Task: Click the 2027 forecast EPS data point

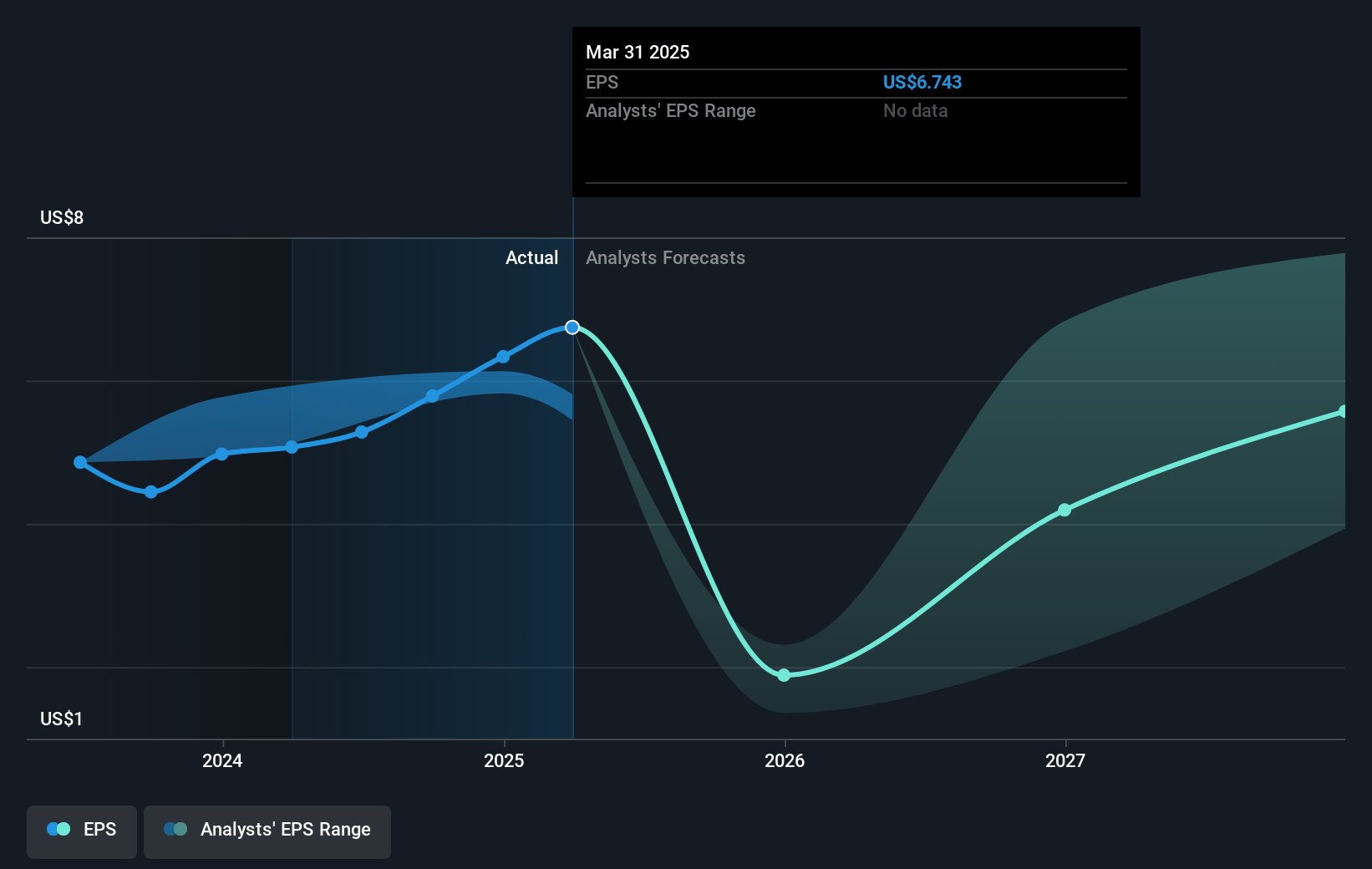Action: [1065, 510]
